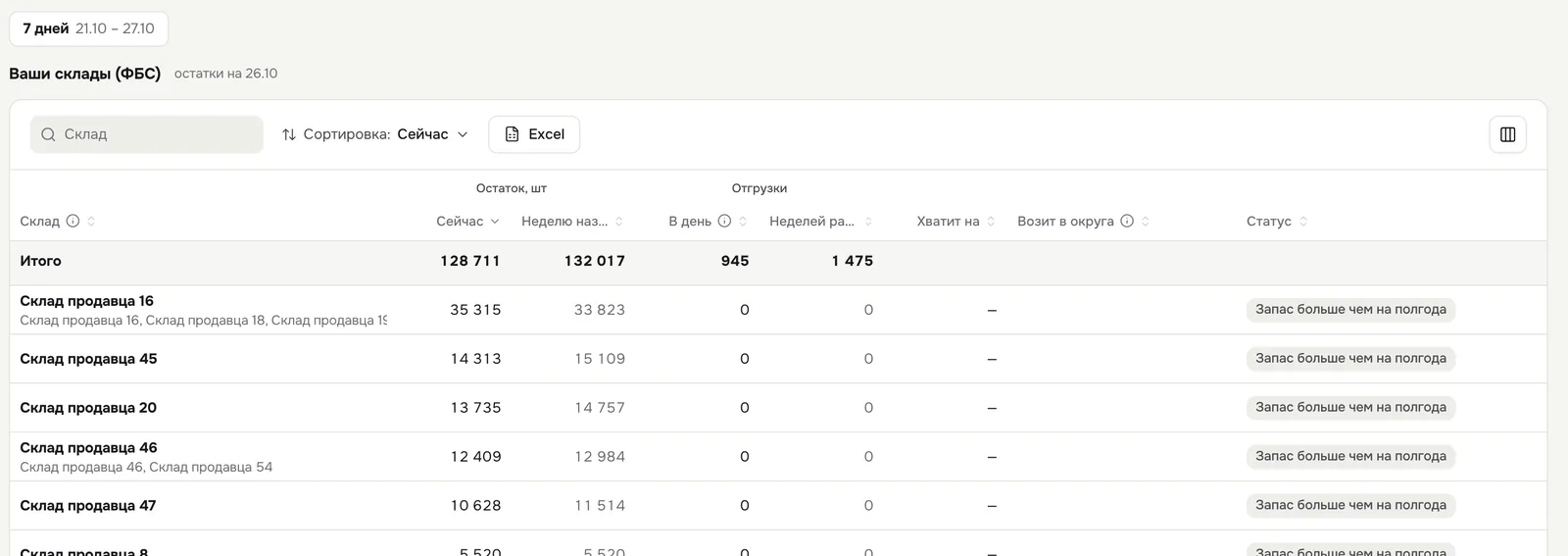Image resolution: width=1568 pixels, height=556 pixels.
Task: Click the Склад продавца 47 status badge
Action: click(x=1350, y=505)
